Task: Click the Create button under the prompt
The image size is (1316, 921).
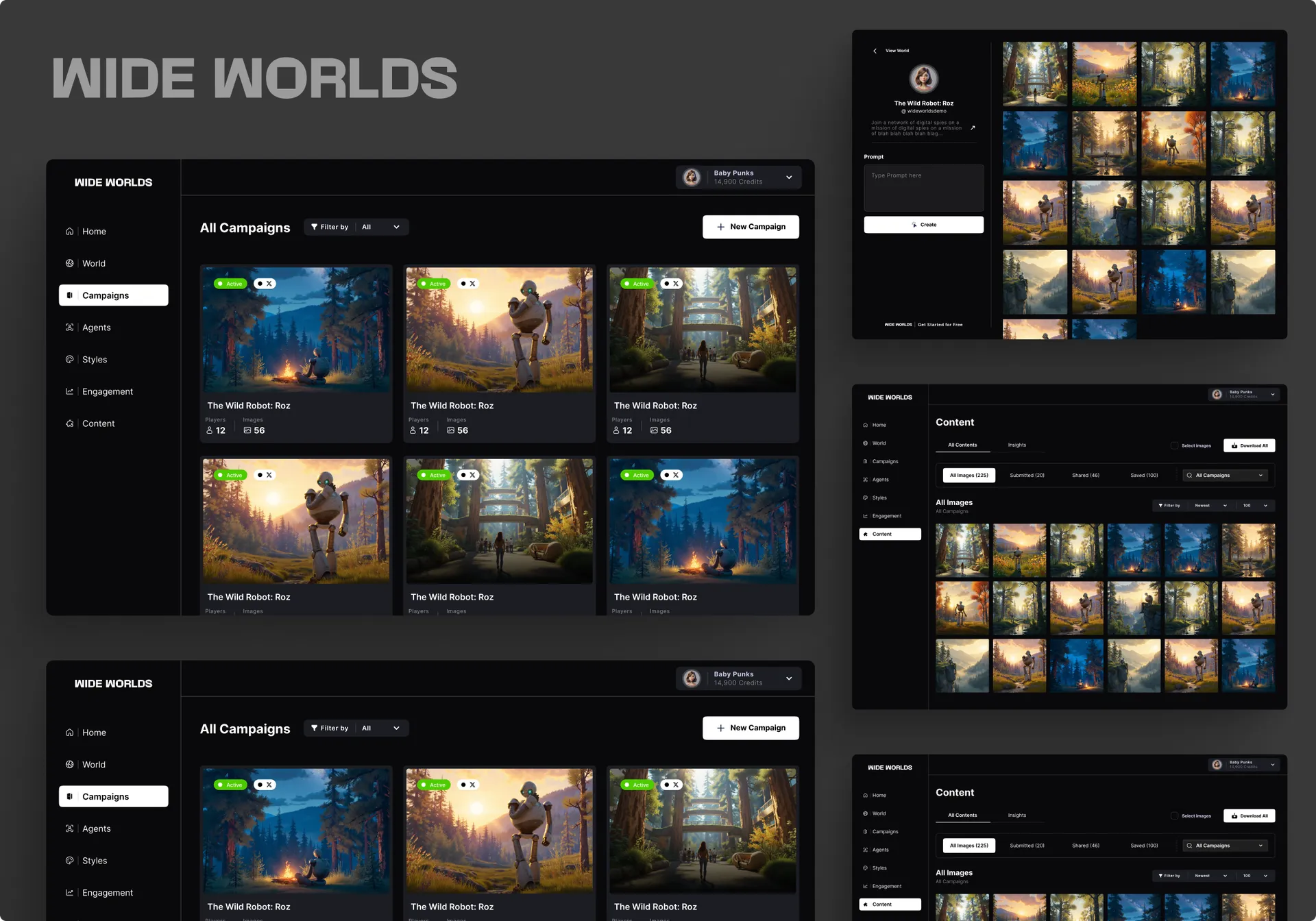Action: [924, 225]
